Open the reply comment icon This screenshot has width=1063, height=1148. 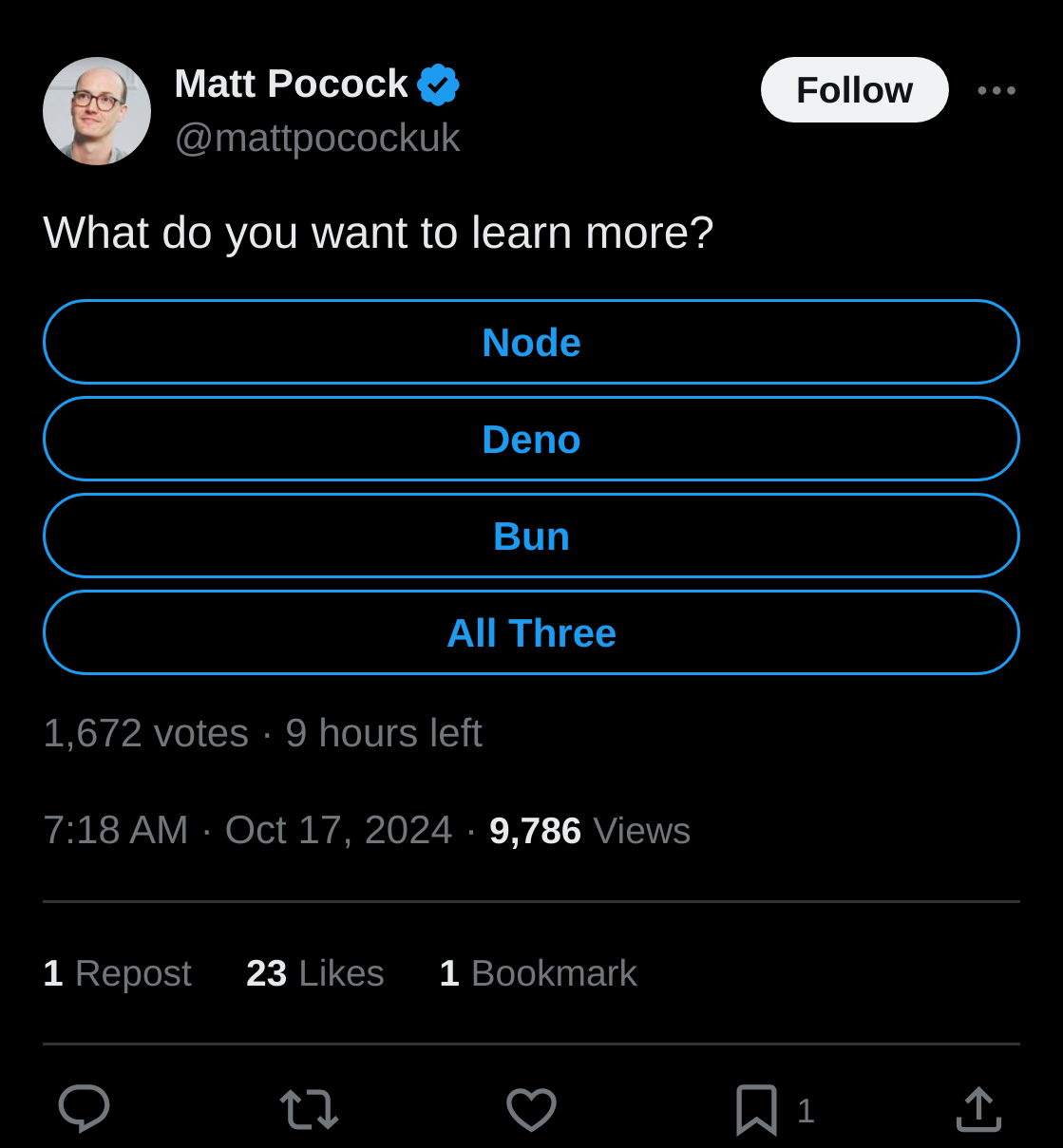[84, 1108]
